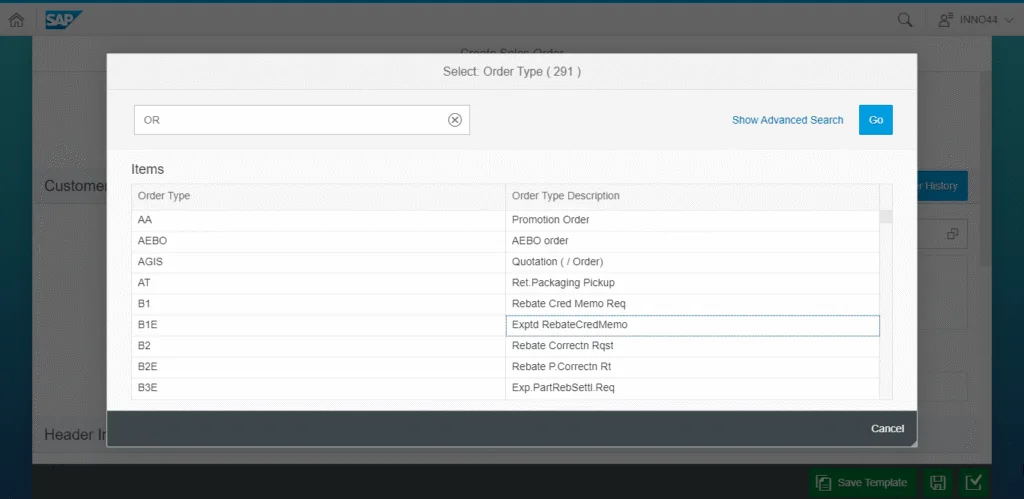This screenshot has width=1024, height=499.
Task: Select order type AGIS
Action: click(x=318, y=262)
